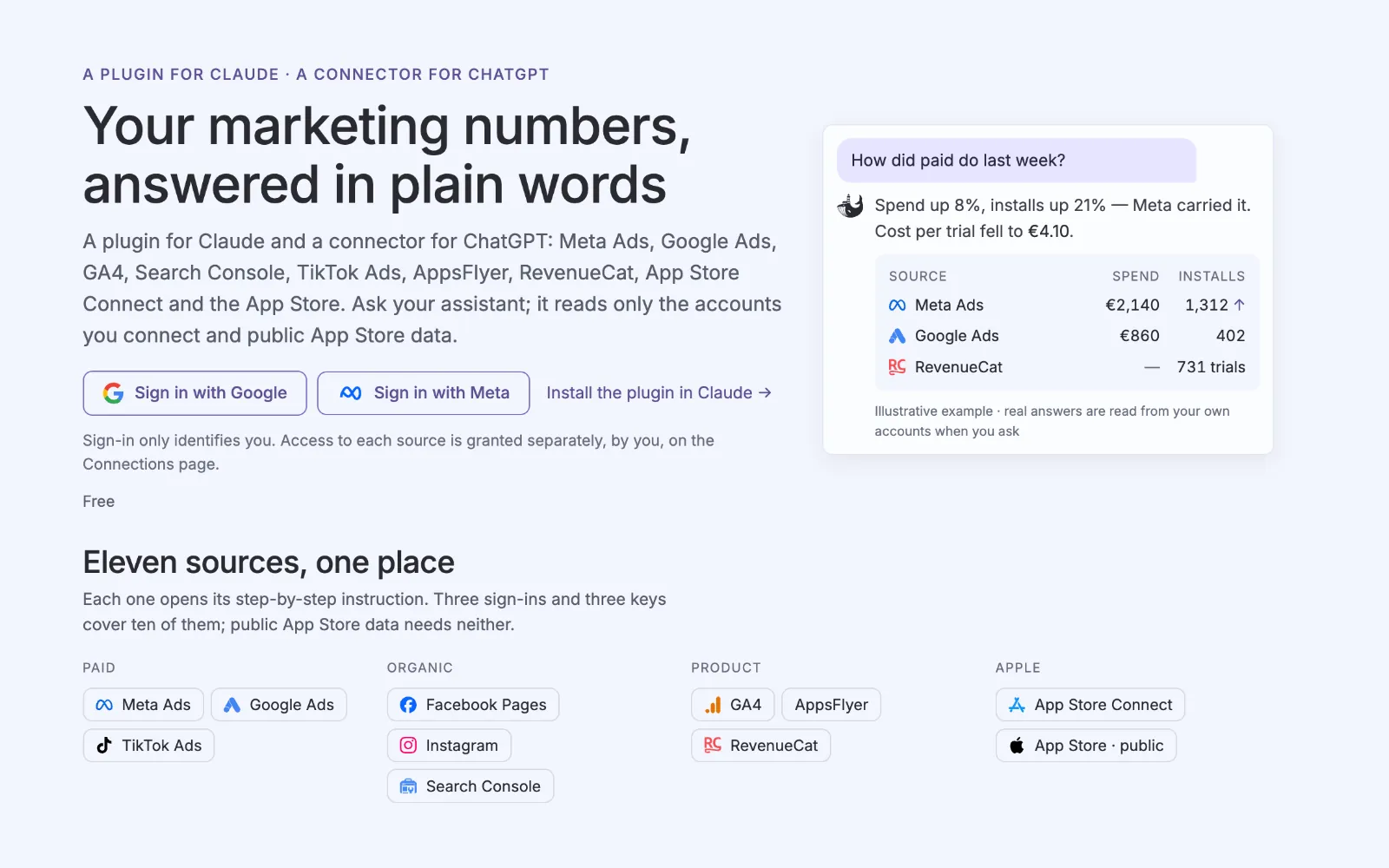Click the Meta Ads icon in Paid sources
The image size is (1389, 868).
click(x=104, y=705)
